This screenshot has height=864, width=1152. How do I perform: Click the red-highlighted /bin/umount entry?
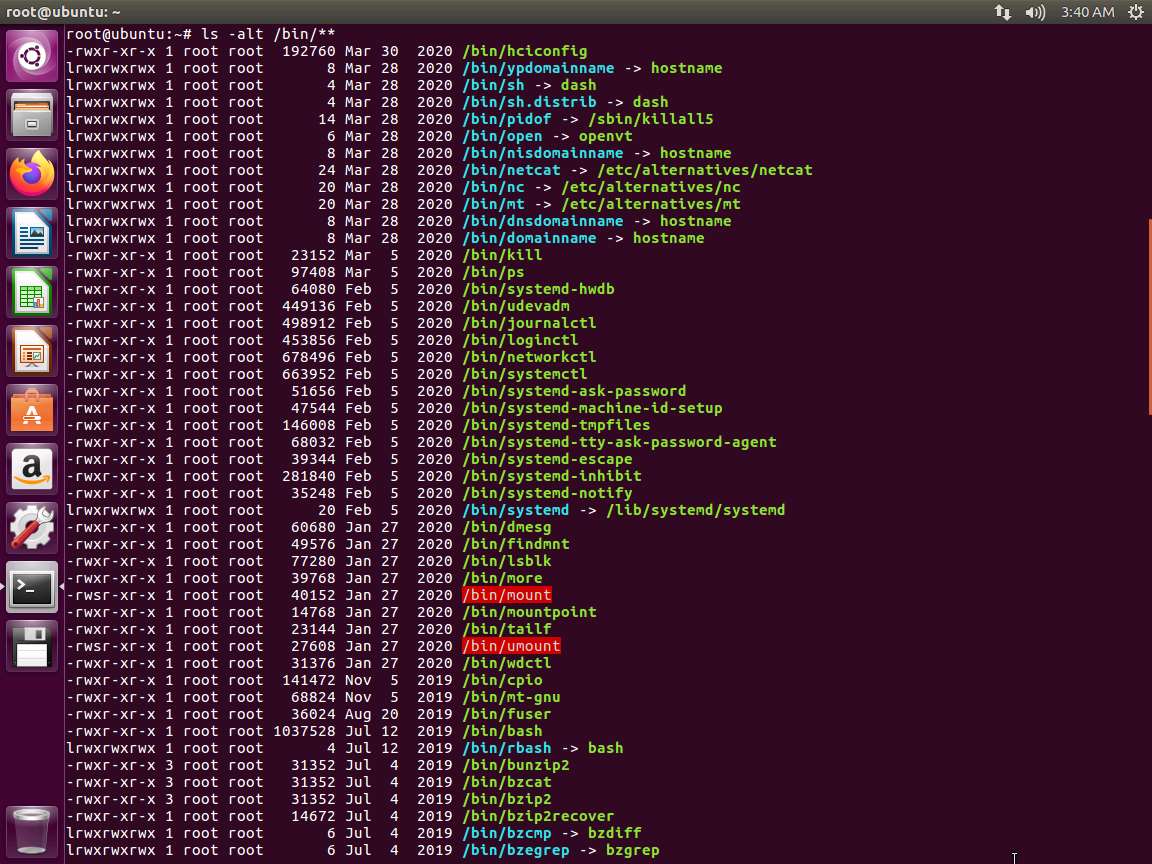(x=511, y=646)
